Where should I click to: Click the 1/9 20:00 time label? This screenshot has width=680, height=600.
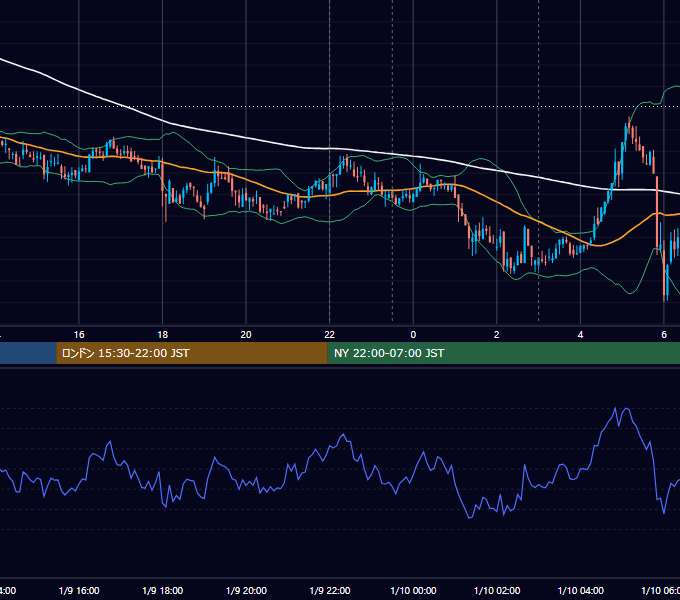coord(246,590)
